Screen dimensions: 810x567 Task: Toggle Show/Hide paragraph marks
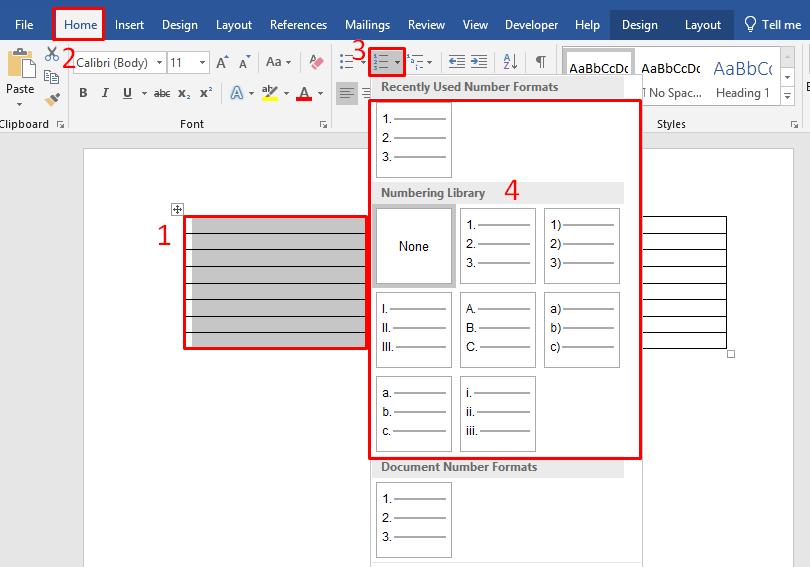(540, 62)
